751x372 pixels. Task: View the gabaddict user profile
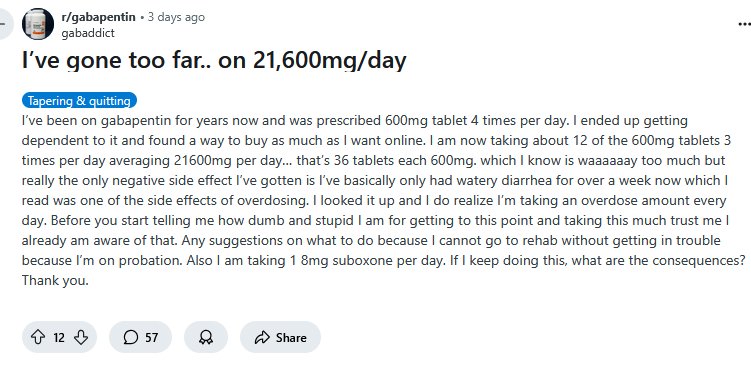tap(88, 33)
